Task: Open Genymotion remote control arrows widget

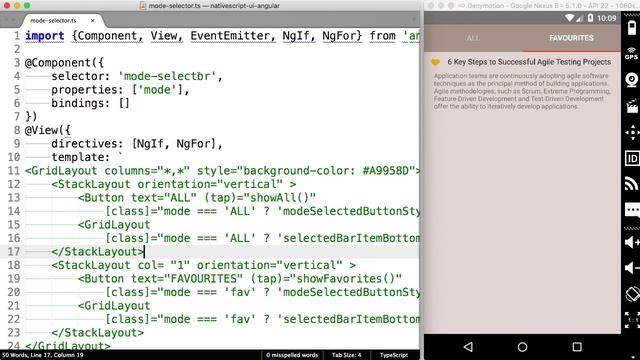Action: 632,133
